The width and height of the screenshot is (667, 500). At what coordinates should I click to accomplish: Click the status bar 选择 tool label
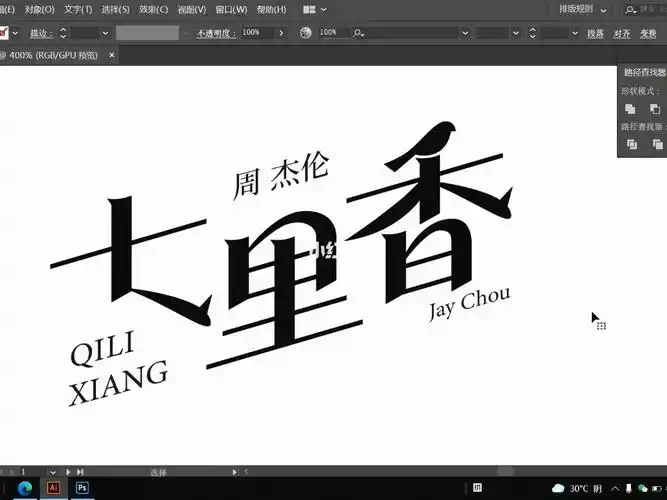[x=158, y=472]
